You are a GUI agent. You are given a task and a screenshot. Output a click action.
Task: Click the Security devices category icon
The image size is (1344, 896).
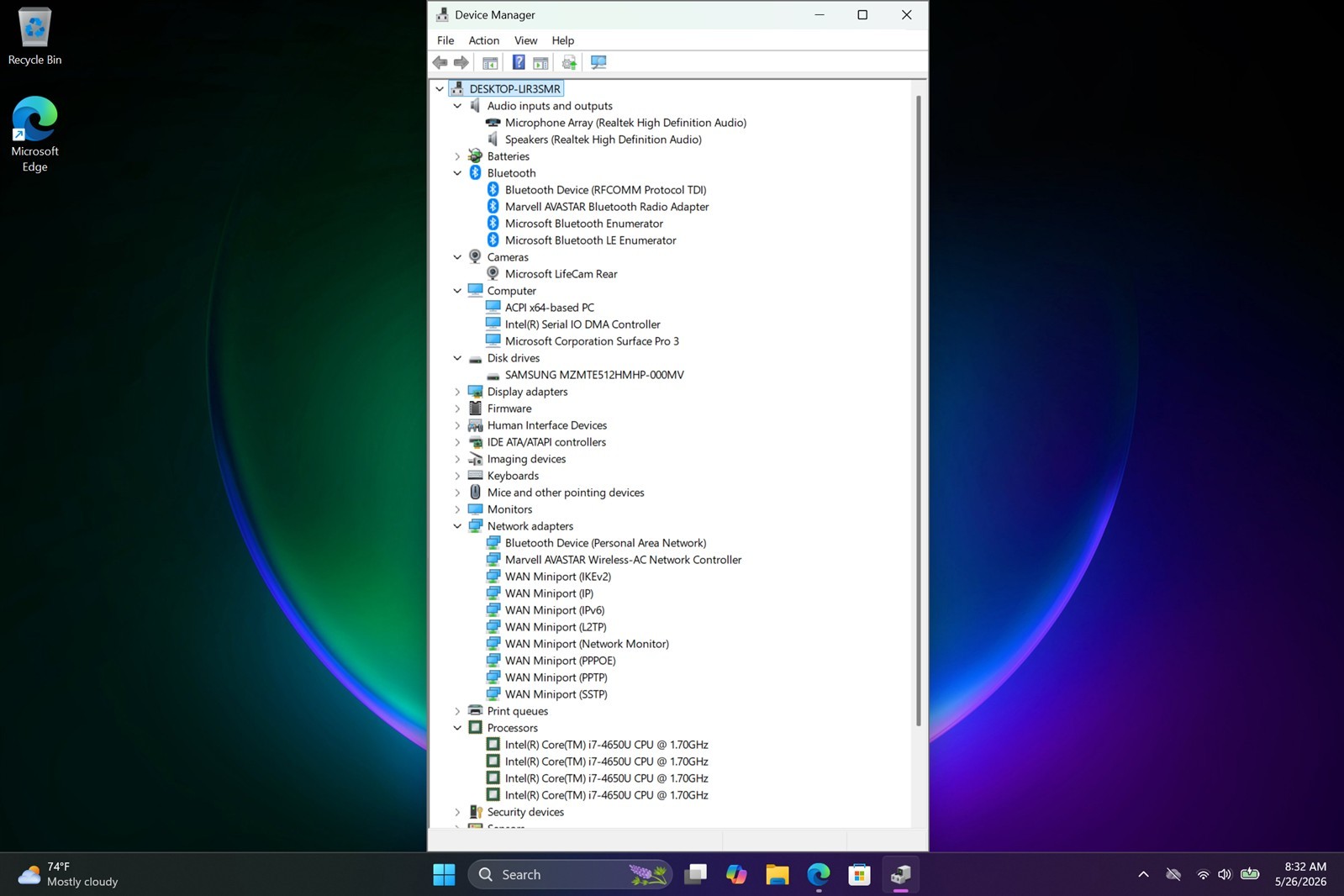476,812
